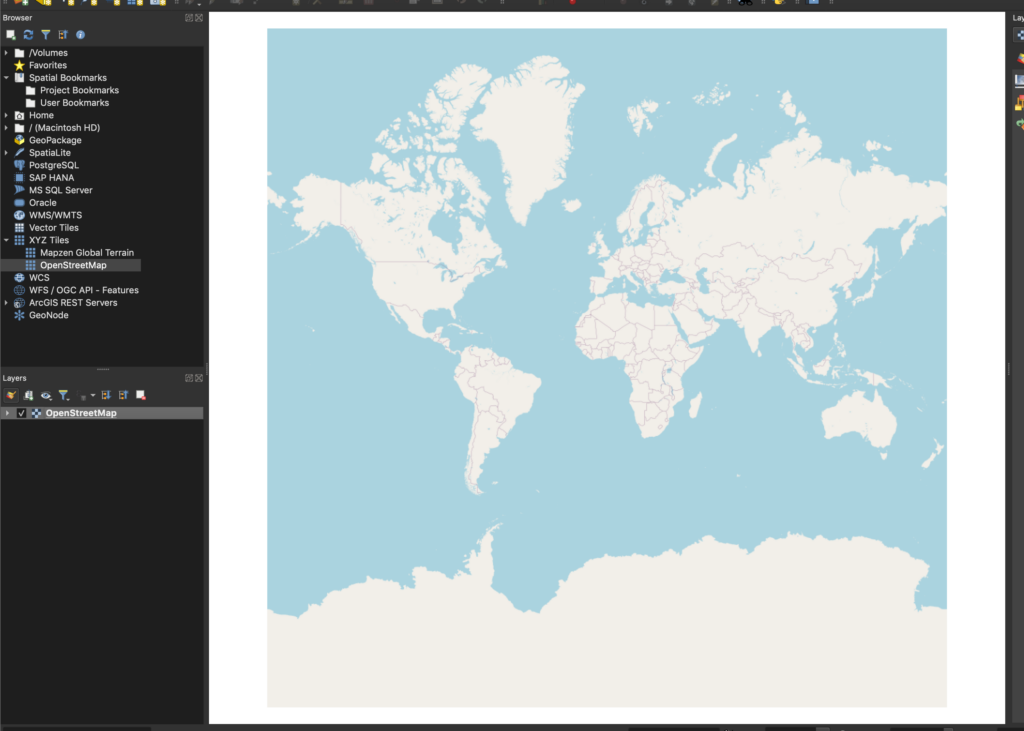Viewport: 1024px width, 731px height.
Task: Collapse the Spatial Bookmarks tree node
Action: point(6,77)
